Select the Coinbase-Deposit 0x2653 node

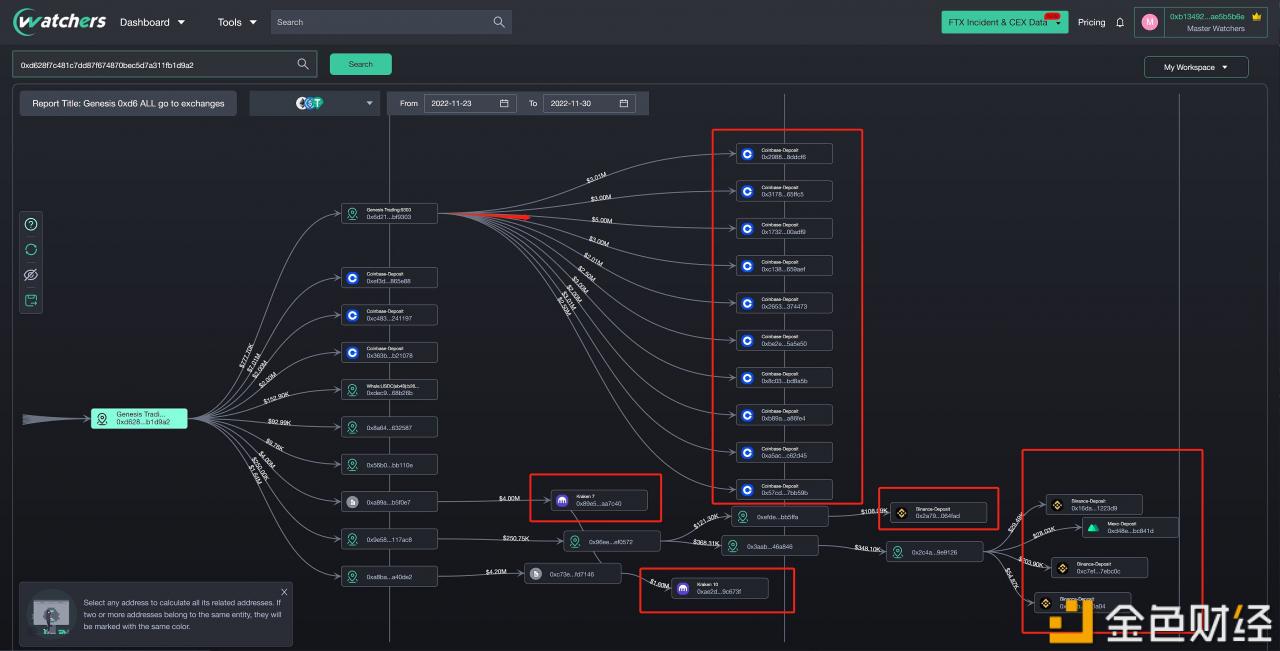tap(785, 302)
